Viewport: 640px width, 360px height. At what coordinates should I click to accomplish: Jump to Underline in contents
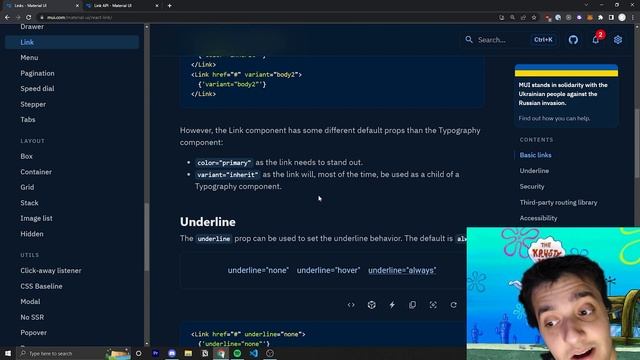[x=534, y=171]
